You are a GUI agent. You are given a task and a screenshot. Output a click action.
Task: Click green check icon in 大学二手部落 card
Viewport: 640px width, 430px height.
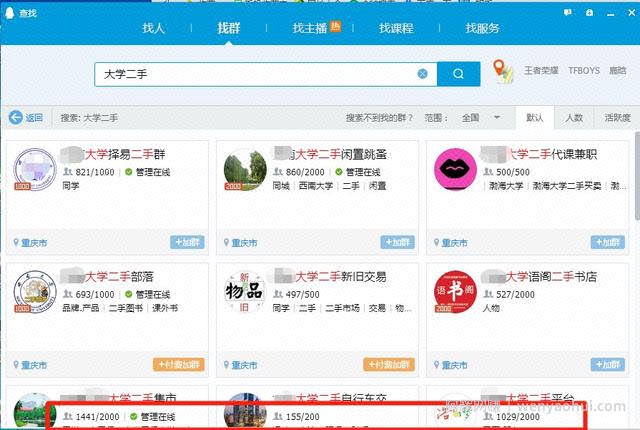(x=129, y=294)
